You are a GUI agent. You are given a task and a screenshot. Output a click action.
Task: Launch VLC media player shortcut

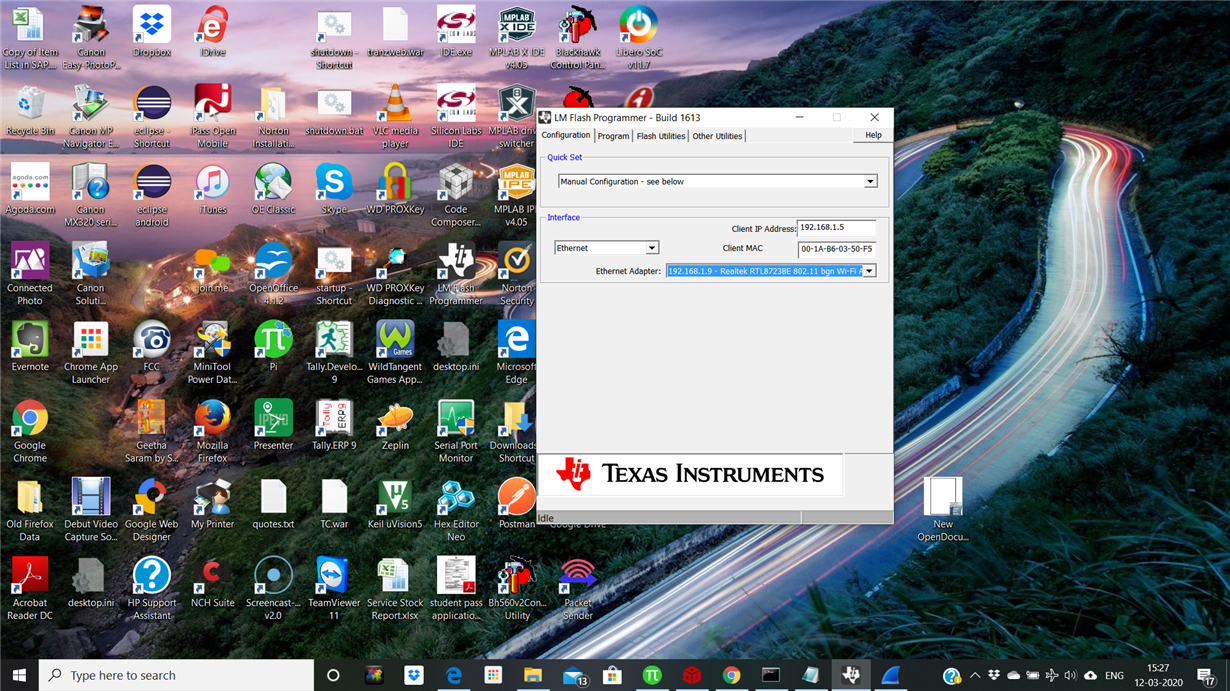(x=395, y=117)
